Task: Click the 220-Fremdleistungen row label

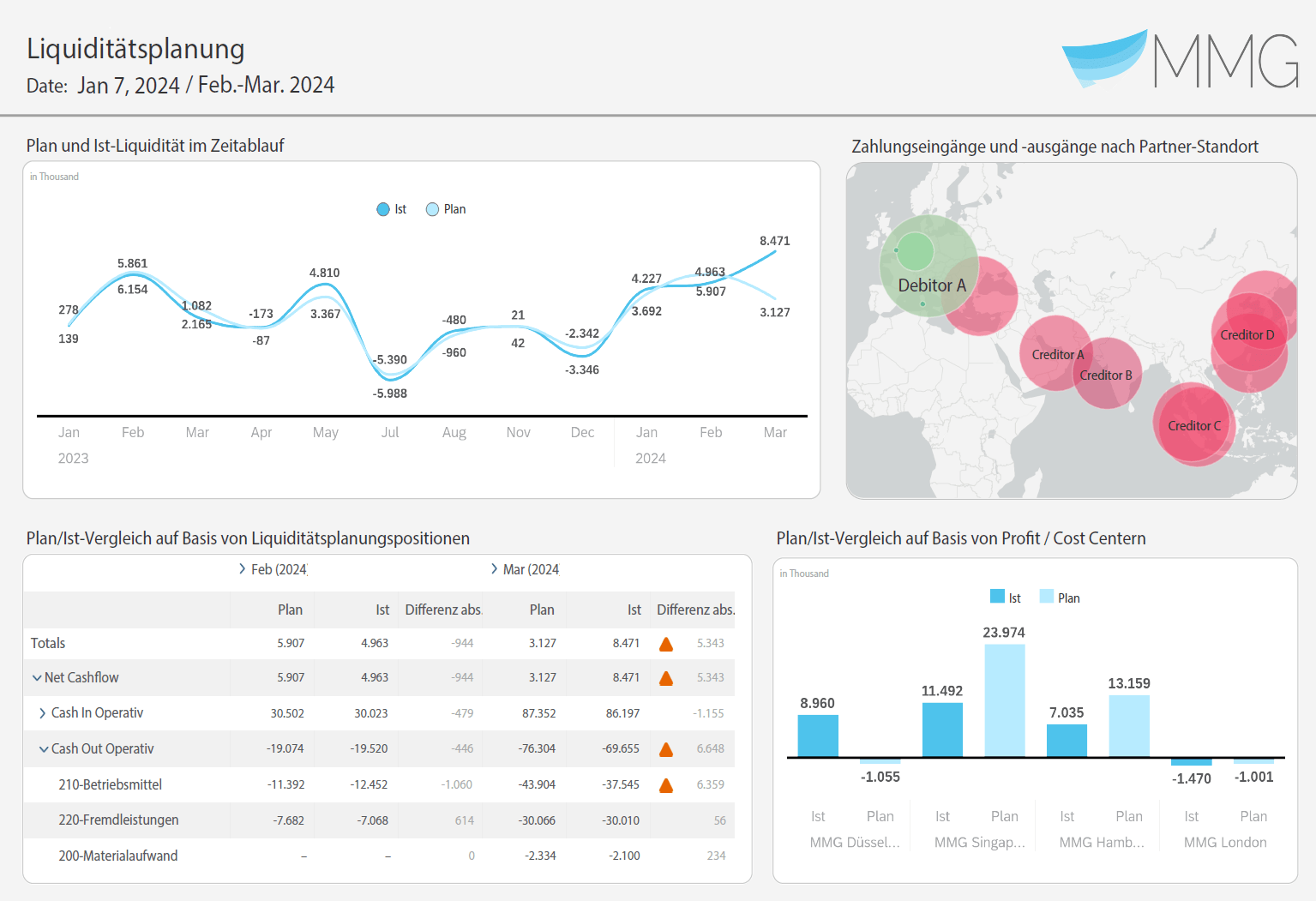Action: pos(118,820)
